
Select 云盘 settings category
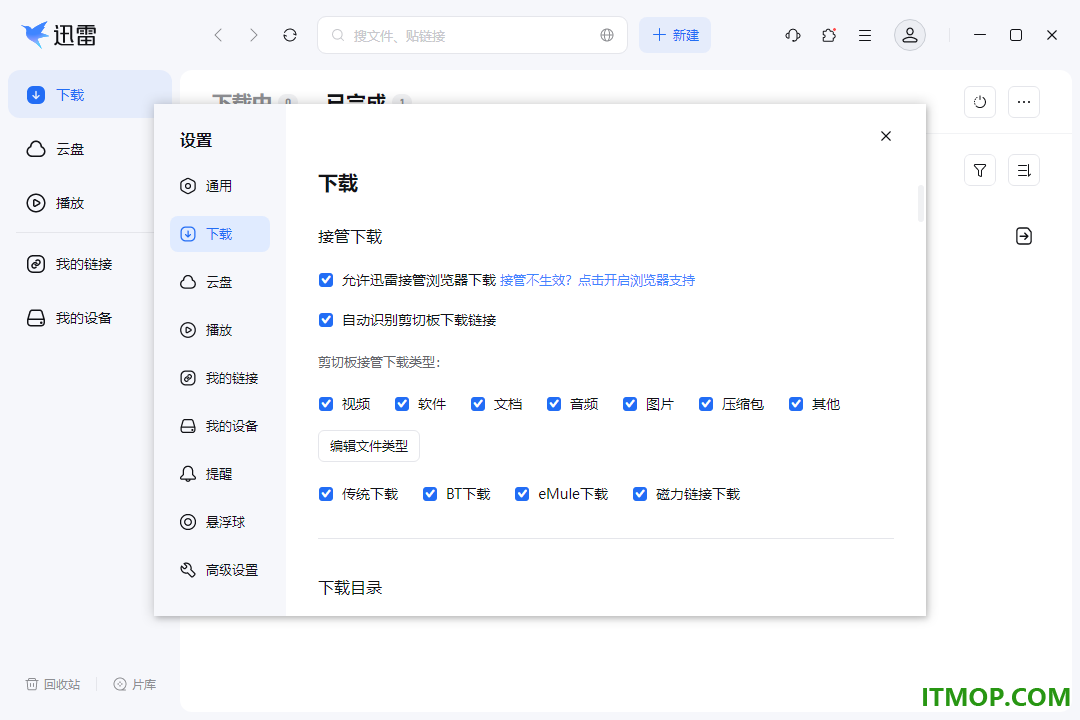pyautogui.click(x=220, y=282)
